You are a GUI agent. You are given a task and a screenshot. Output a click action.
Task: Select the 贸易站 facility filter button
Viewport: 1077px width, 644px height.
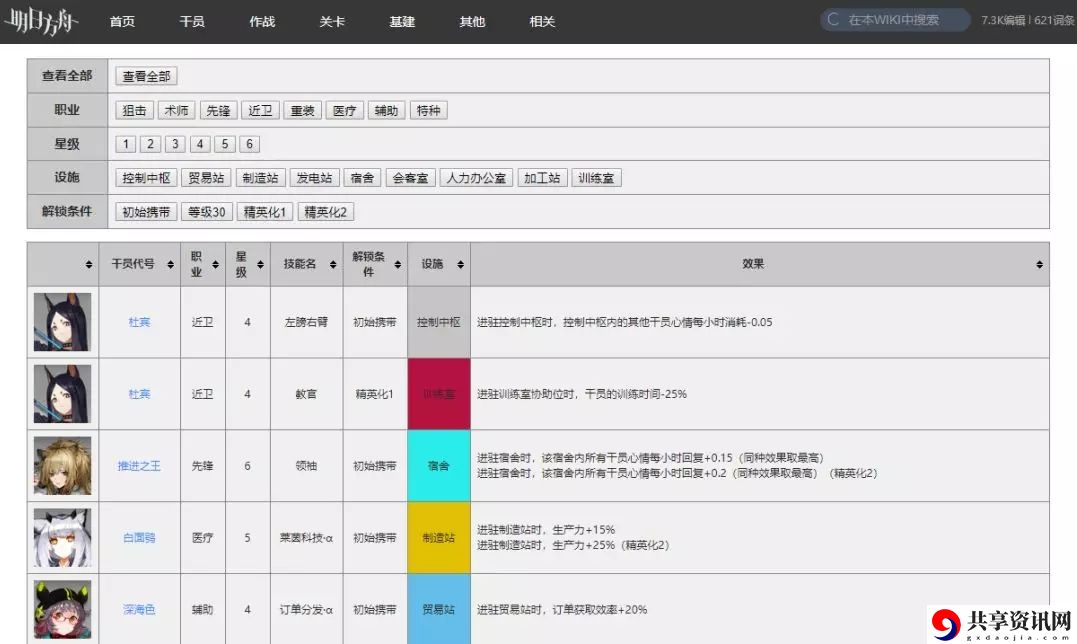click(206, 178)
